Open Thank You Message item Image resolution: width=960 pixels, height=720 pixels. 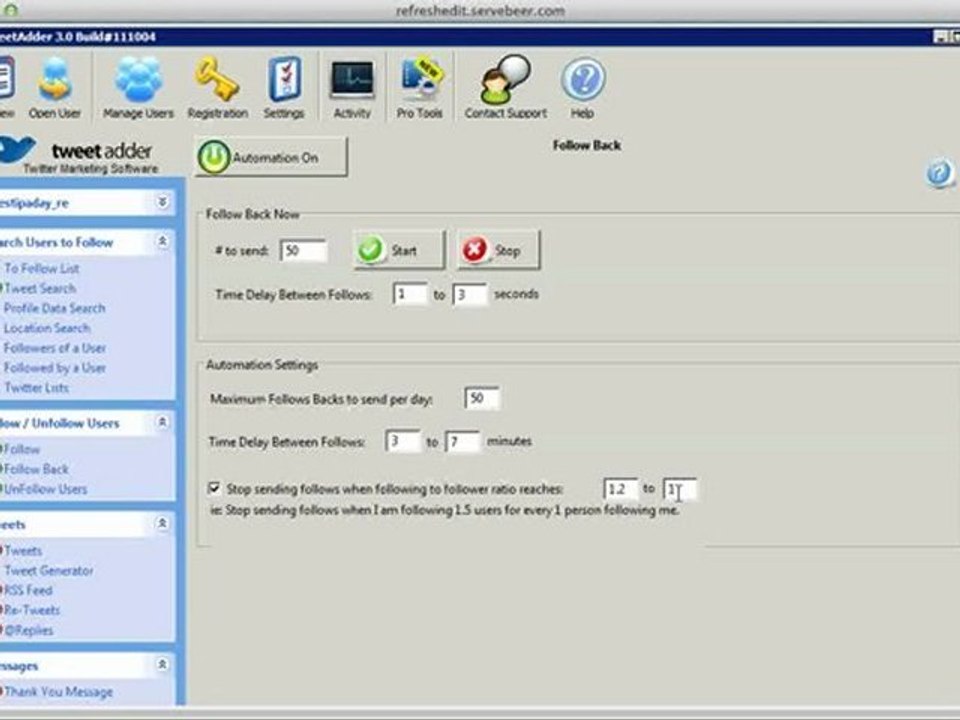point(58,692)
